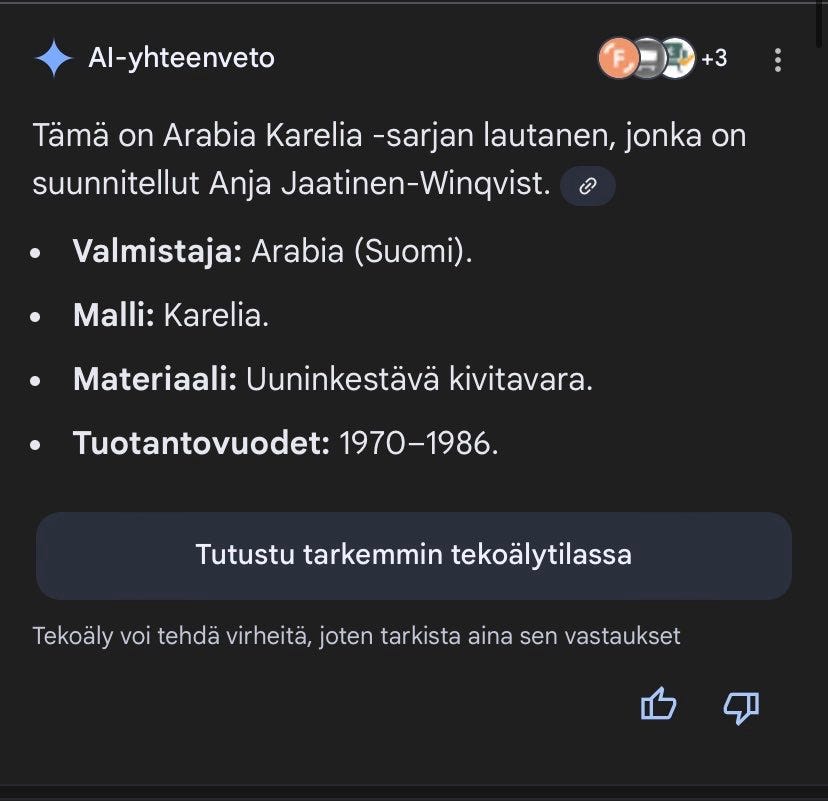Expand sources for the Anja Jaatinen-Winqvist claim
The height and width of the screenshot is (801, 828).
pos(588,187)
